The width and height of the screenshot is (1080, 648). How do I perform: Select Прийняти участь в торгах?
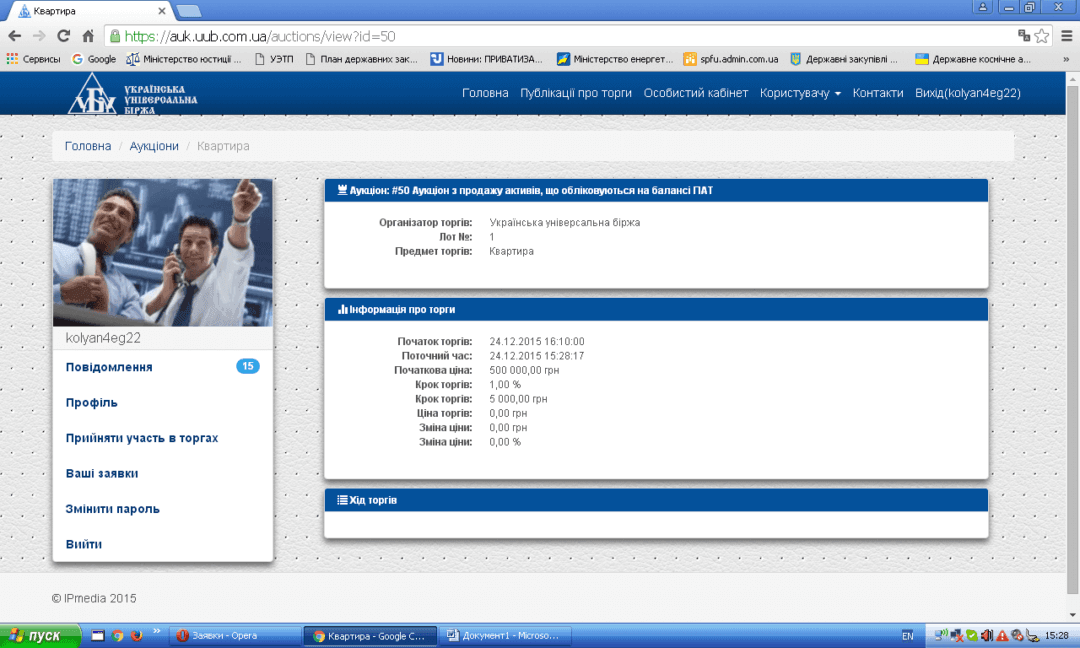click(x=142, y=438)
